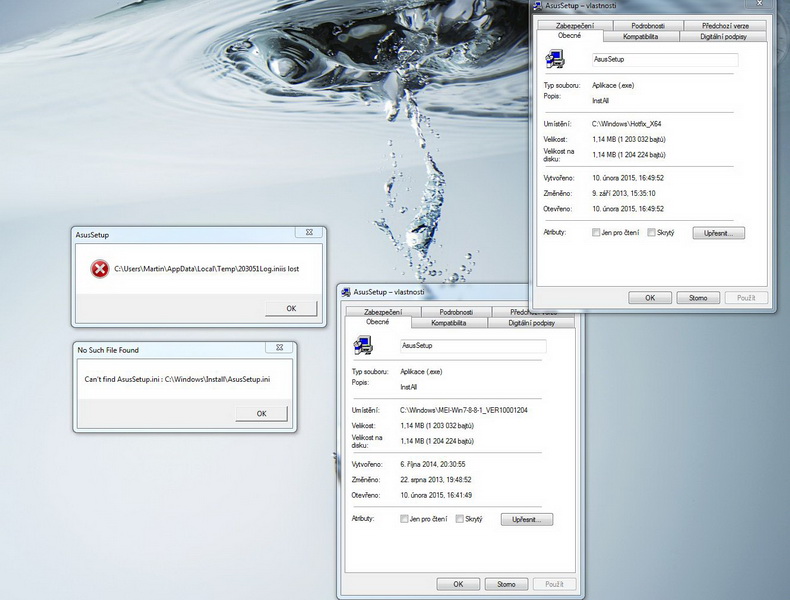Toggle Skrytý in the upper properties window
The height and width of the screenshot is (600, 790).
coord(661,232)
